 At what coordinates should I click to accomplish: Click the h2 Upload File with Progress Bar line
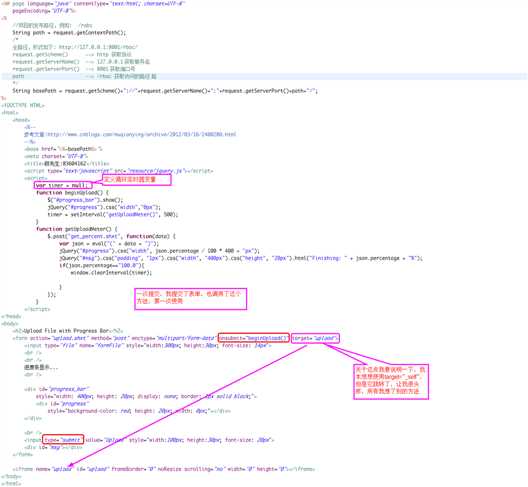pos(68,331)
